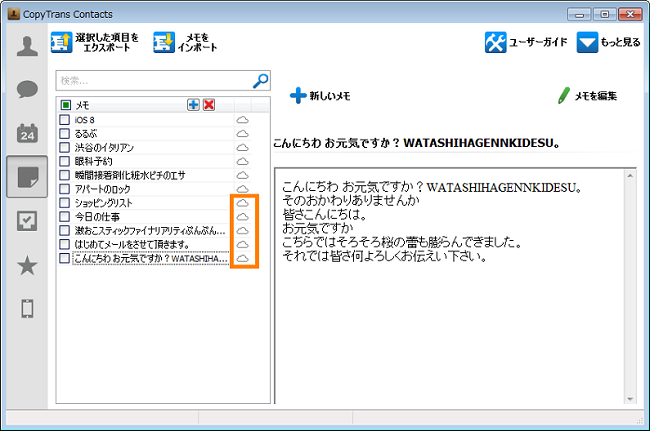Select the iOS 8 note
650x431 pixels.
coord(85,120)
